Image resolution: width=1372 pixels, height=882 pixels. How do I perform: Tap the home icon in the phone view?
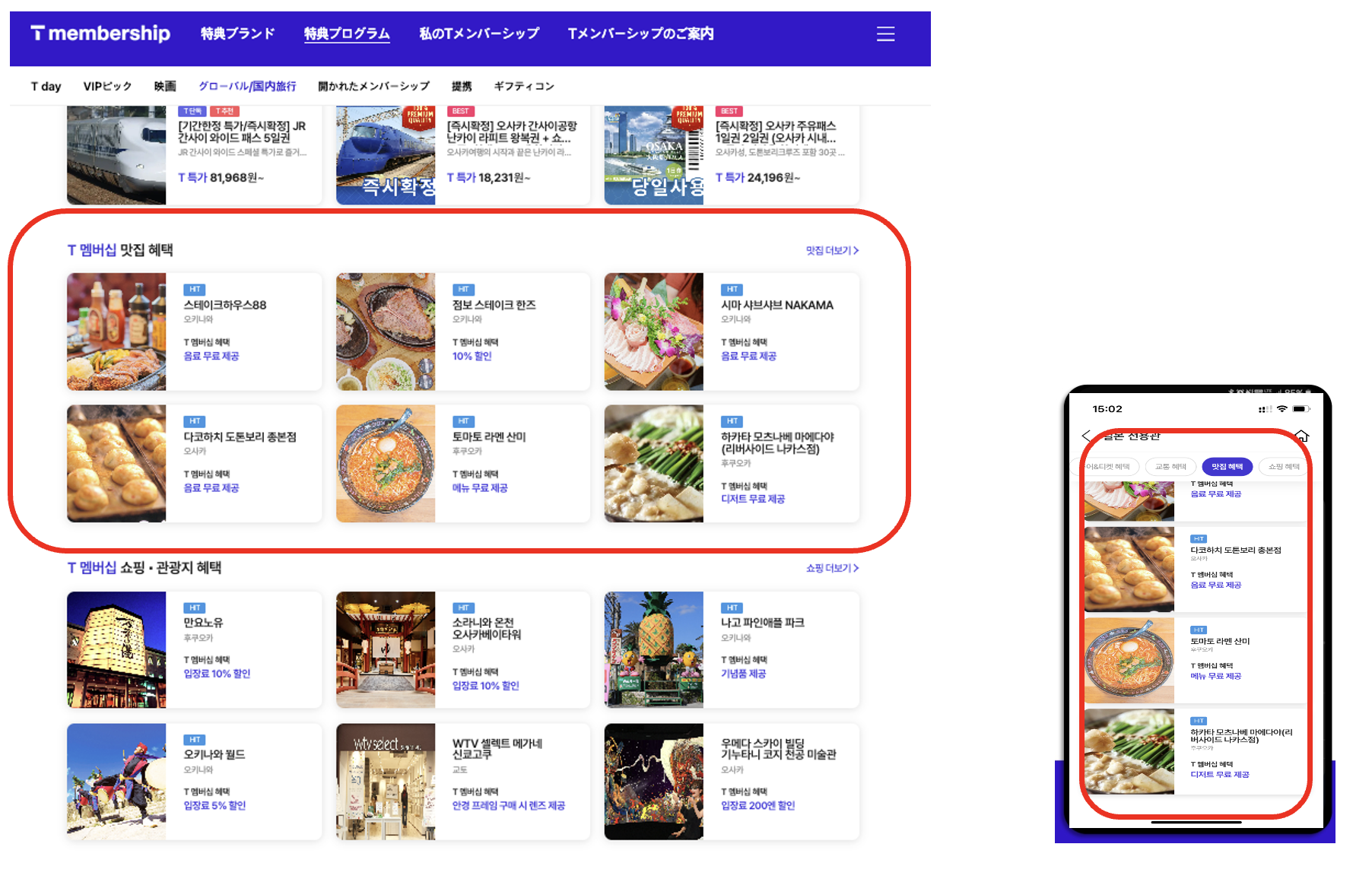[x=1302, y=436]
